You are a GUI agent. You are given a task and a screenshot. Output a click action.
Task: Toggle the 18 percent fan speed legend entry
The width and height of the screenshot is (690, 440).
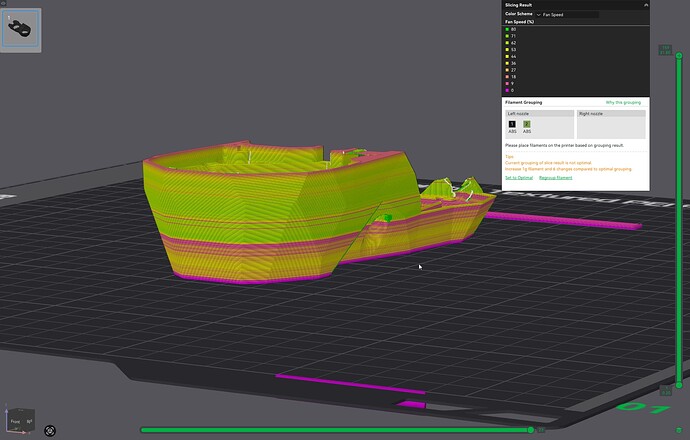click(x=510, y=77)
